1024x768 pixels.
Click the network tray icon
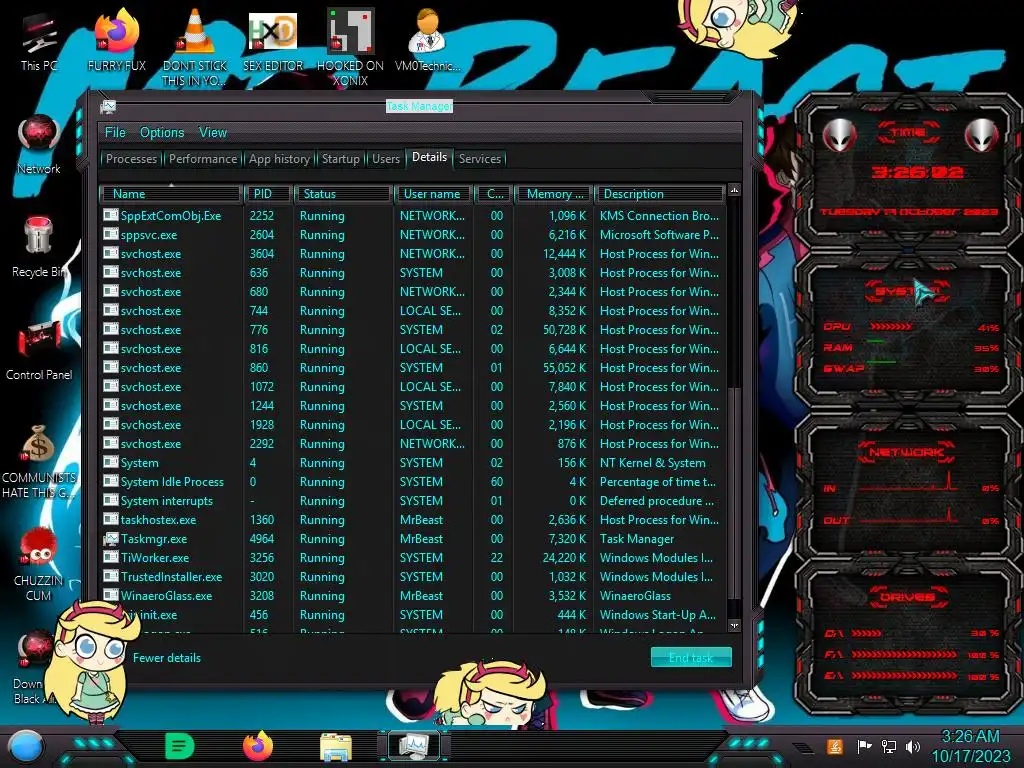pos(889,746)
